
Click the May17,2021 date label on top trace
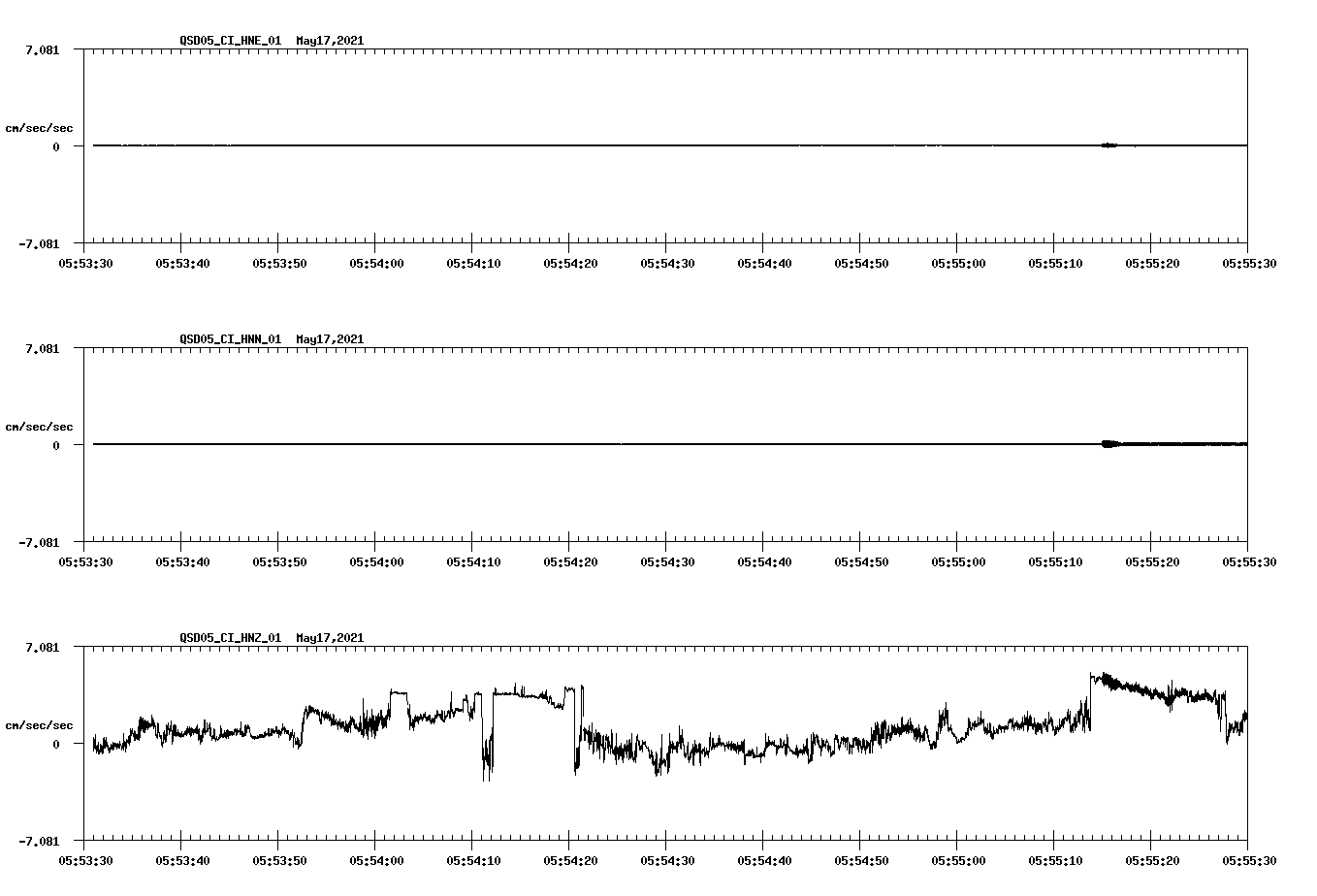[x=329, y=41]
